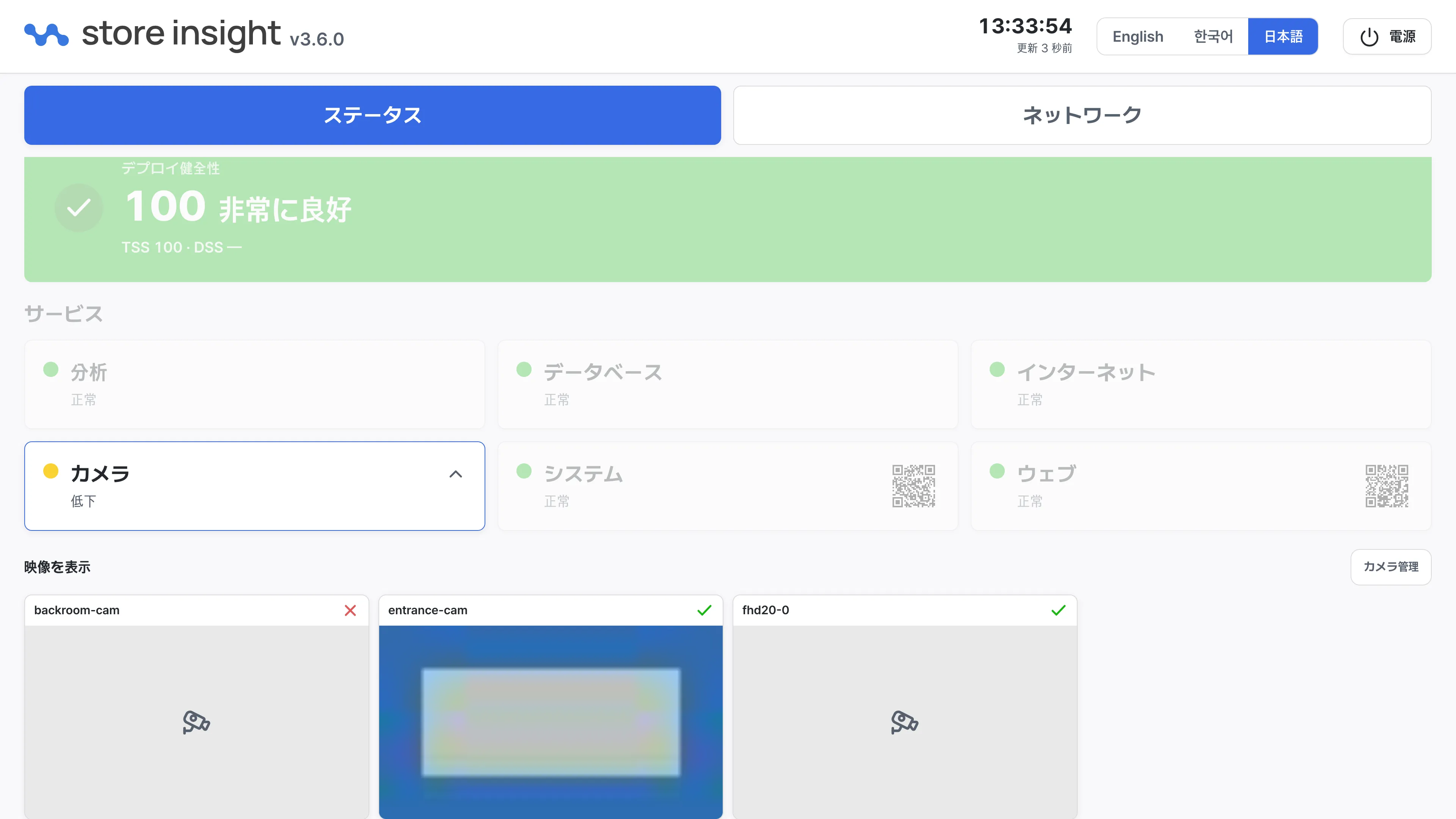Click the green status dot on 分析

click(51, 369)
